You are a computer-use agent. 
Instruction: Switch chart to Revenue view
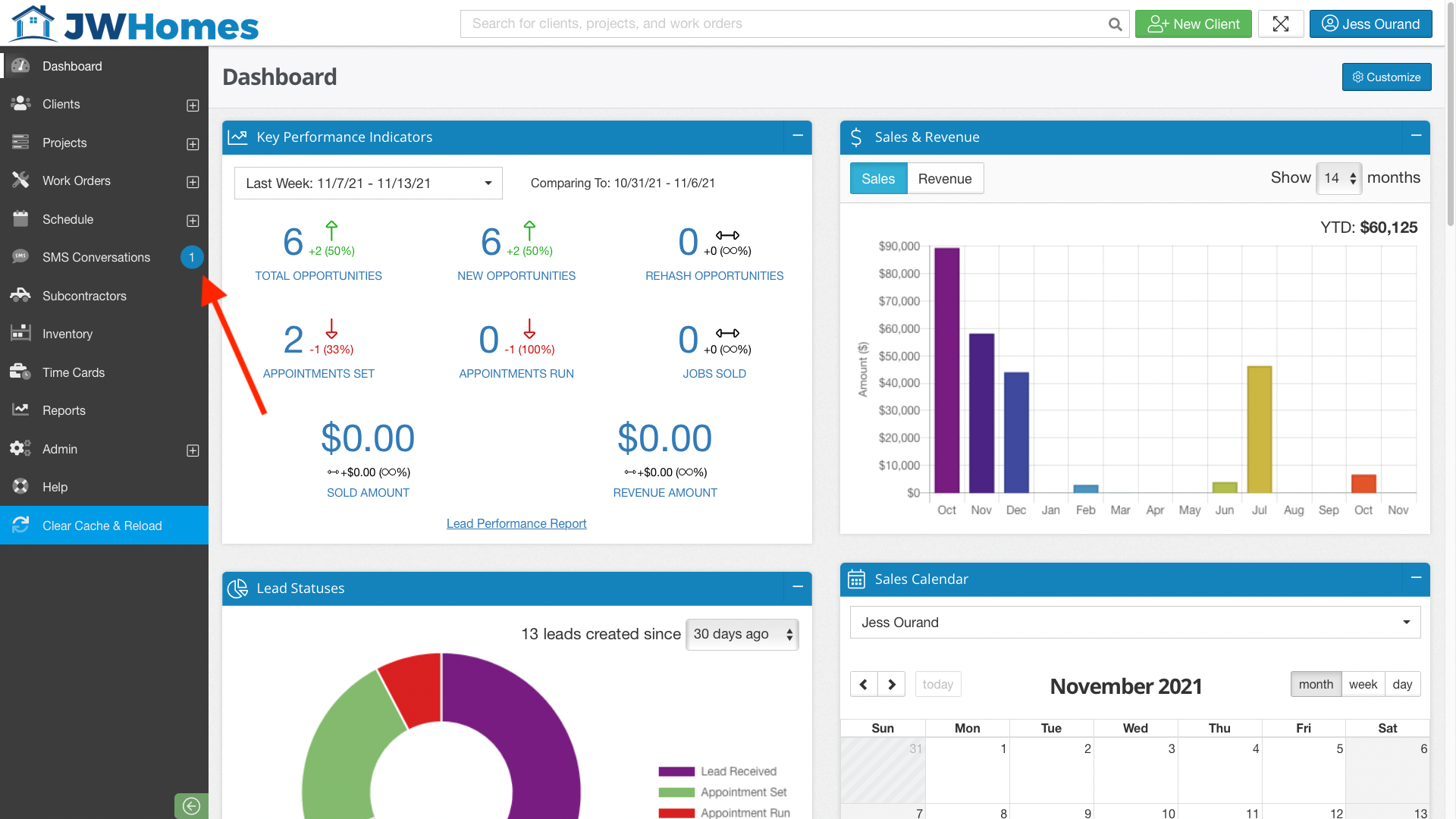pos(944,178)
